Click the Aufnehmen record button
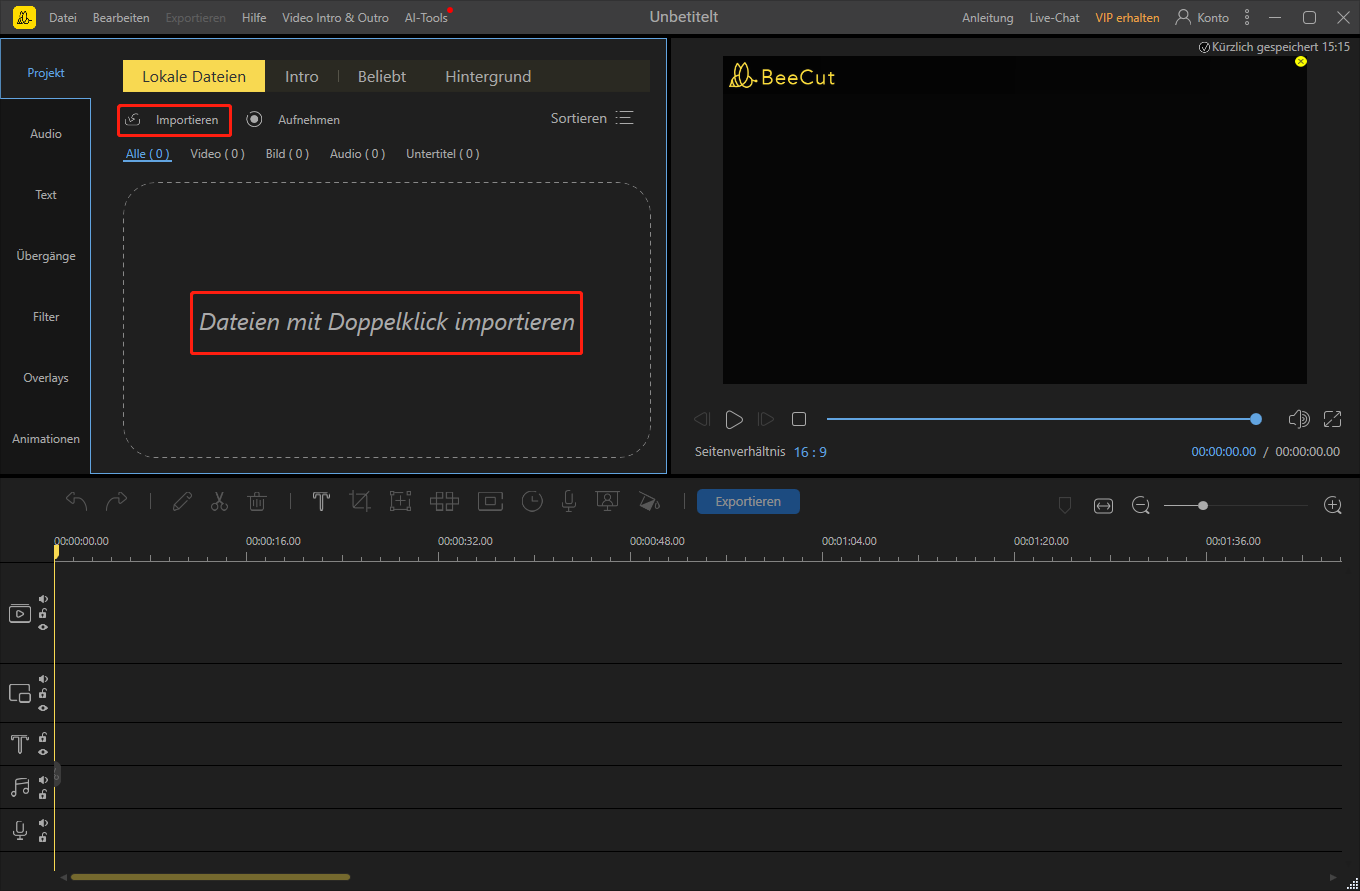This screenshot has height=891, width=1360. 294,120
